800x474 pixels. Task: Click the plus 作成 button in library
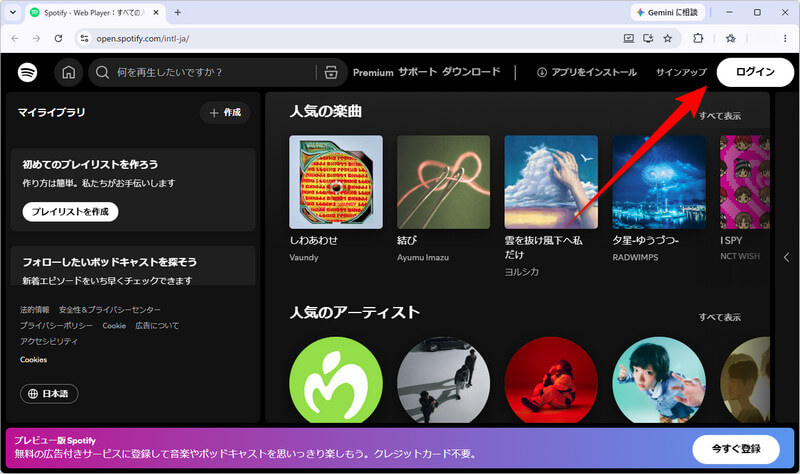pyautogui.click(x=225, y=112)
